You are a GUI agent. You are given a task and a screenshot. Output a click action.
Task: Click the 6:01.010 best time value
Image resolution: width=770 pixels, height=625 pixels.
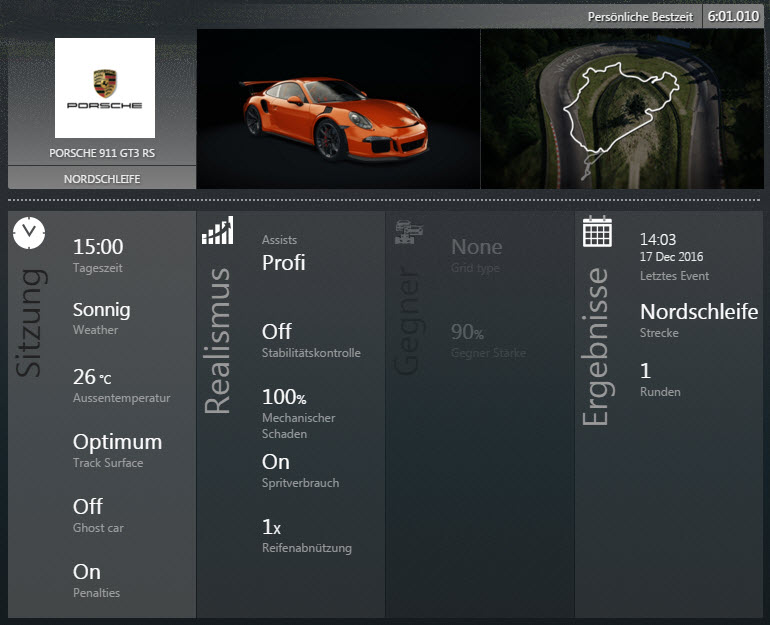click(x=733, y=16)
